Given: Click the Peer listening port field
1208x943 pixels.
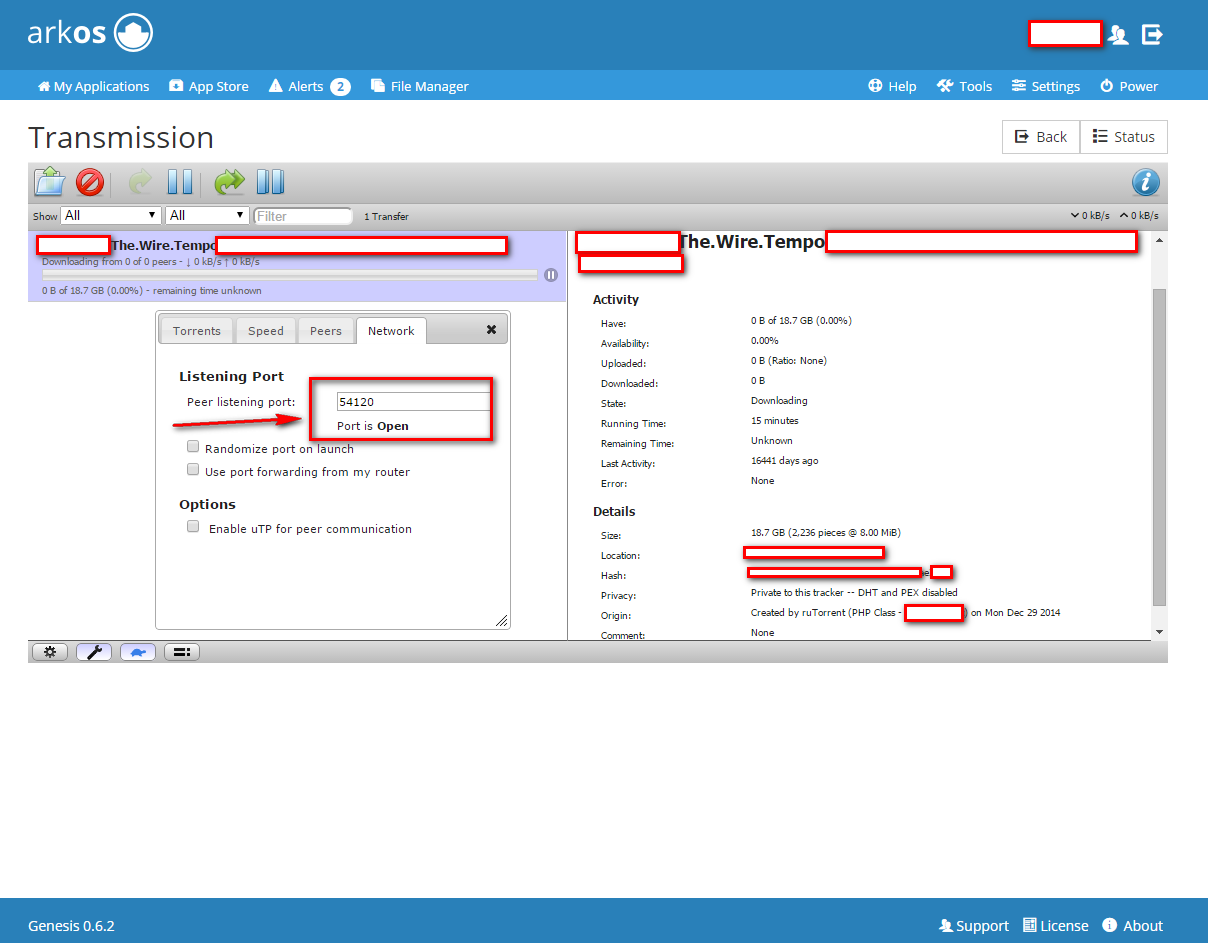Looking at the screenshot, I should (414, 402).
